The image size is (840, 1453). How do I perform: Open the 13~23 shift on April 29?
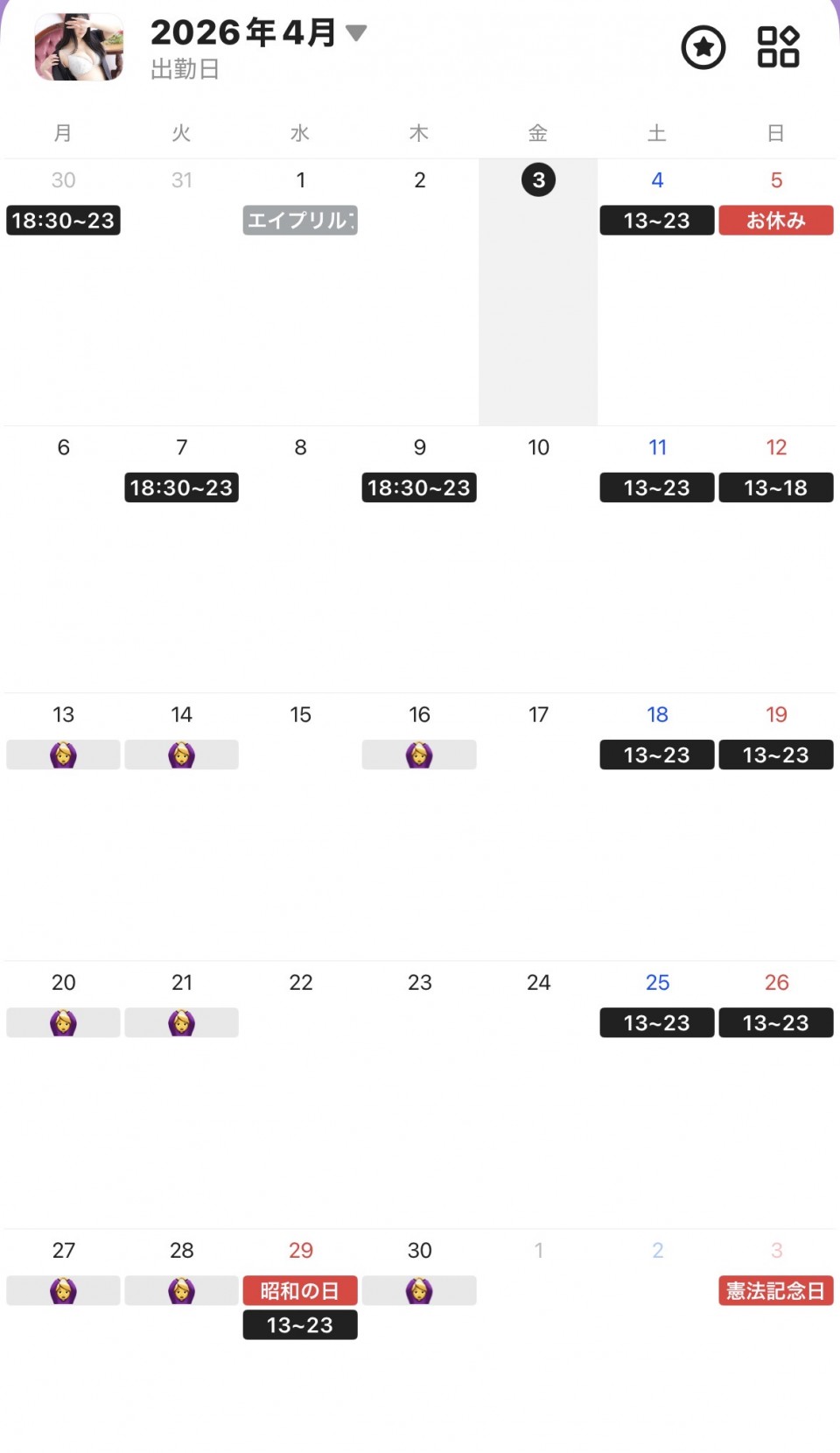click(300, 1325)
